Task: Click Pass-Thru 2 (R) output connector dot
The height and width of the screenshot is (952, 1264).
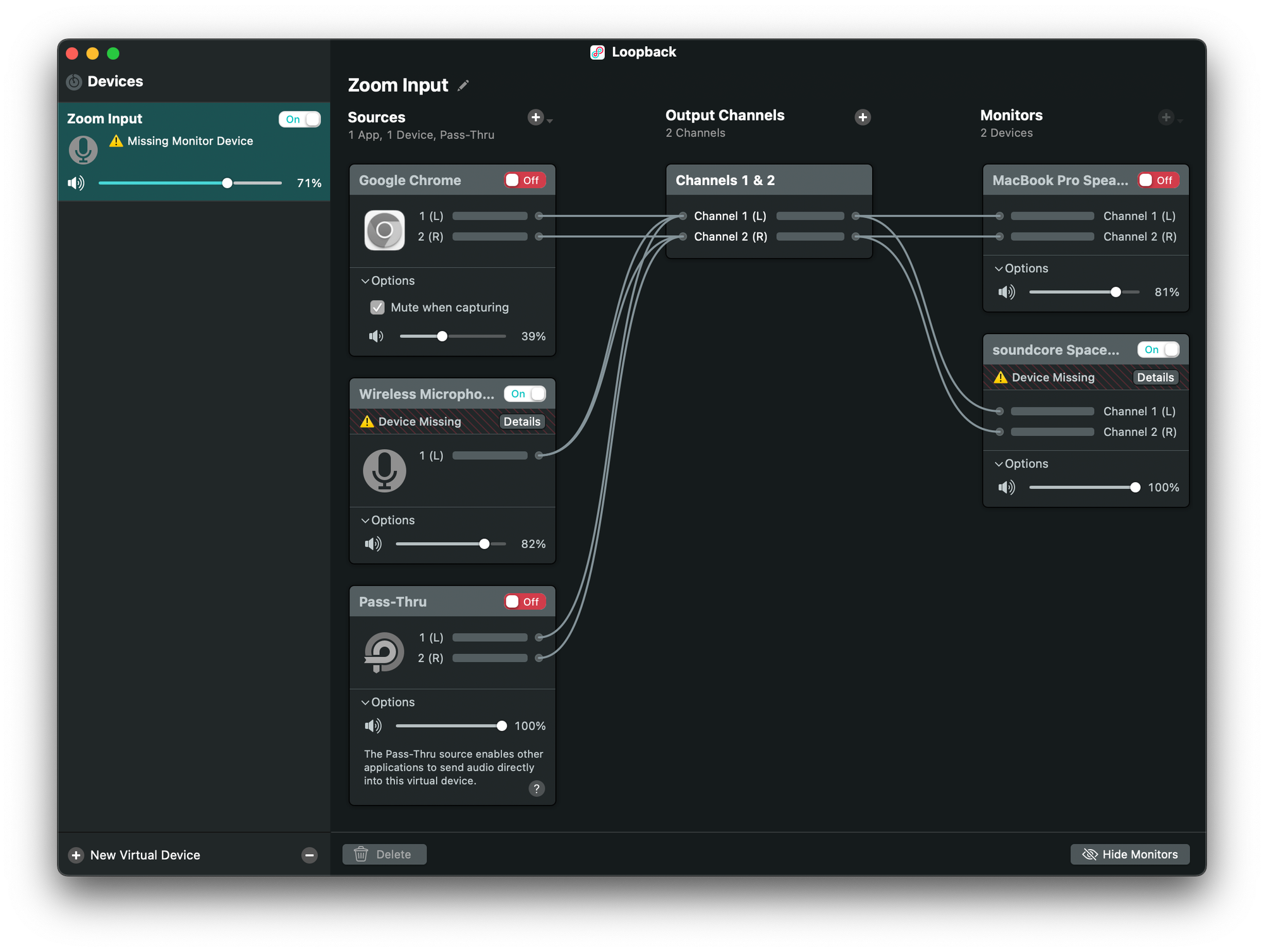Action: point(538,658)
